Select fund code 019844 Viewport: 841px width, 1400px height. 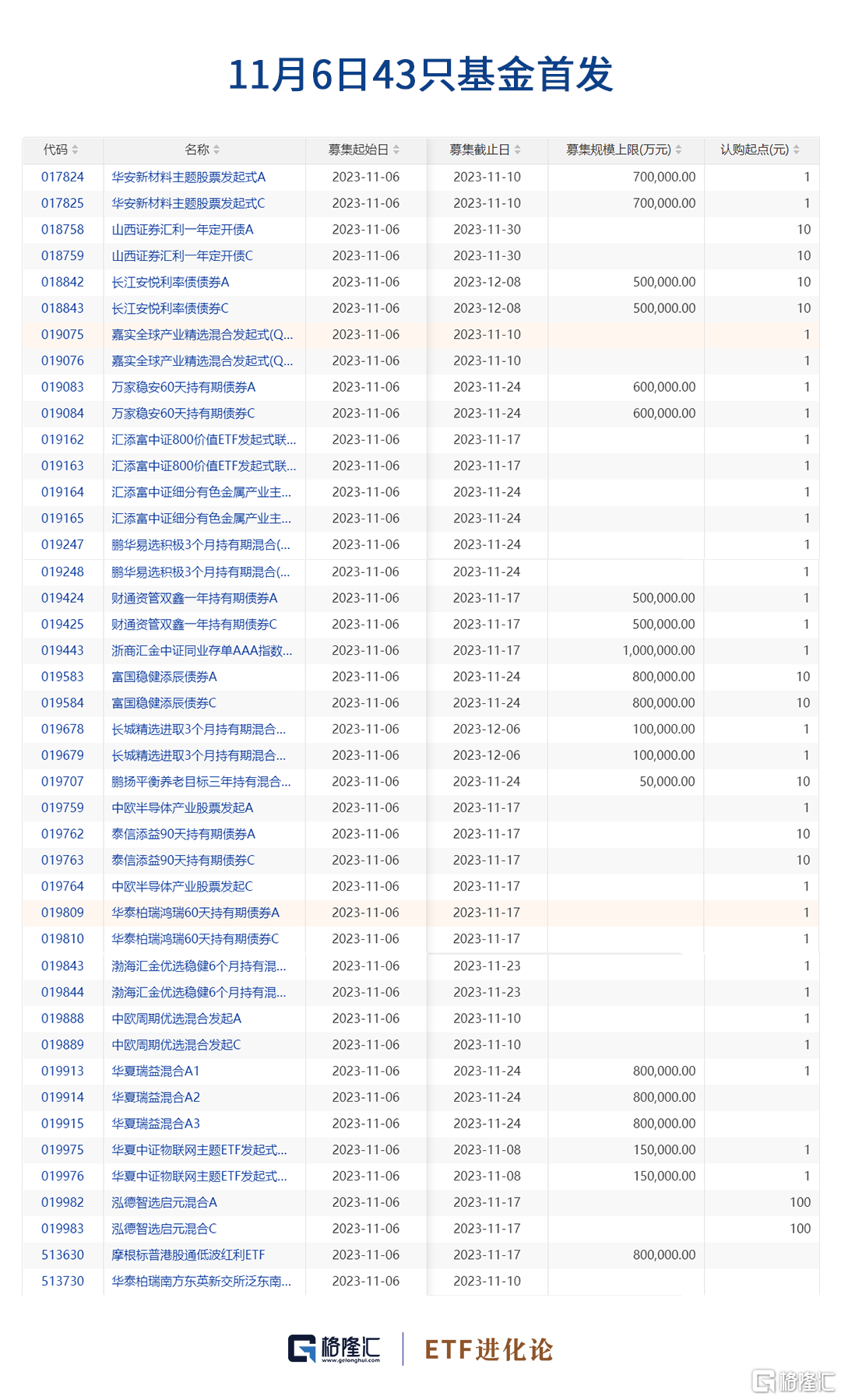[x=62, y=993]
